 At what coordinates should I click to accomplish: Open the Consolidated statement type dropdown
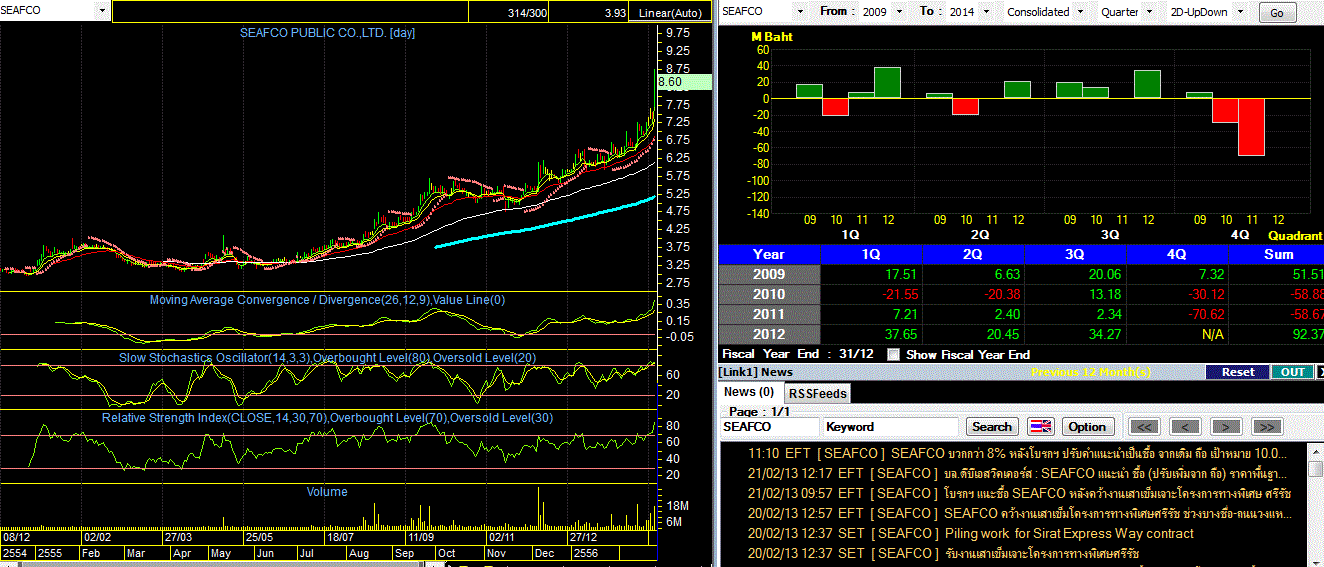click(x=1080, y=12)
